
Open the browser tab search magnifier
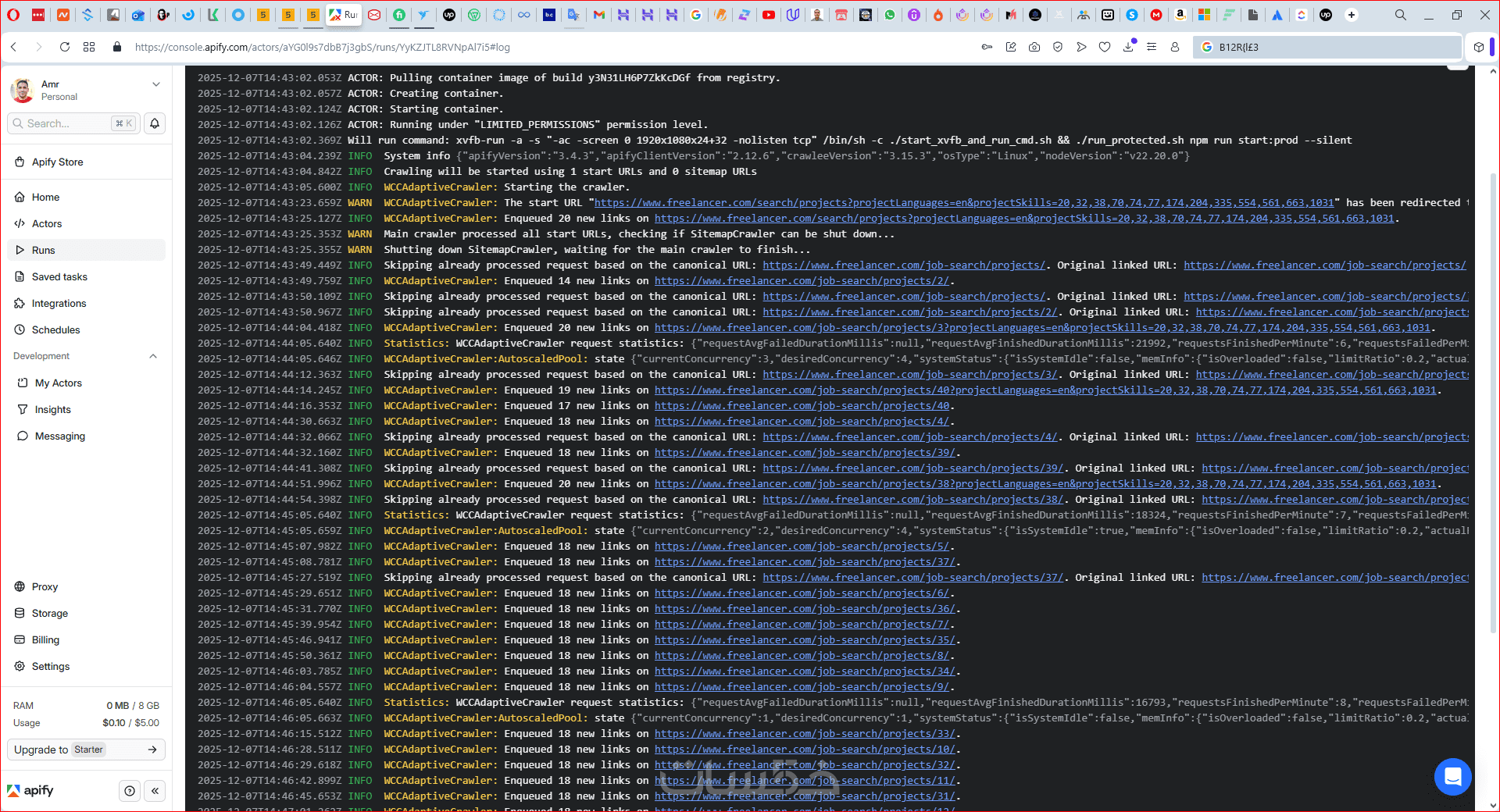pyautogui.click(x=1401, y=15)
